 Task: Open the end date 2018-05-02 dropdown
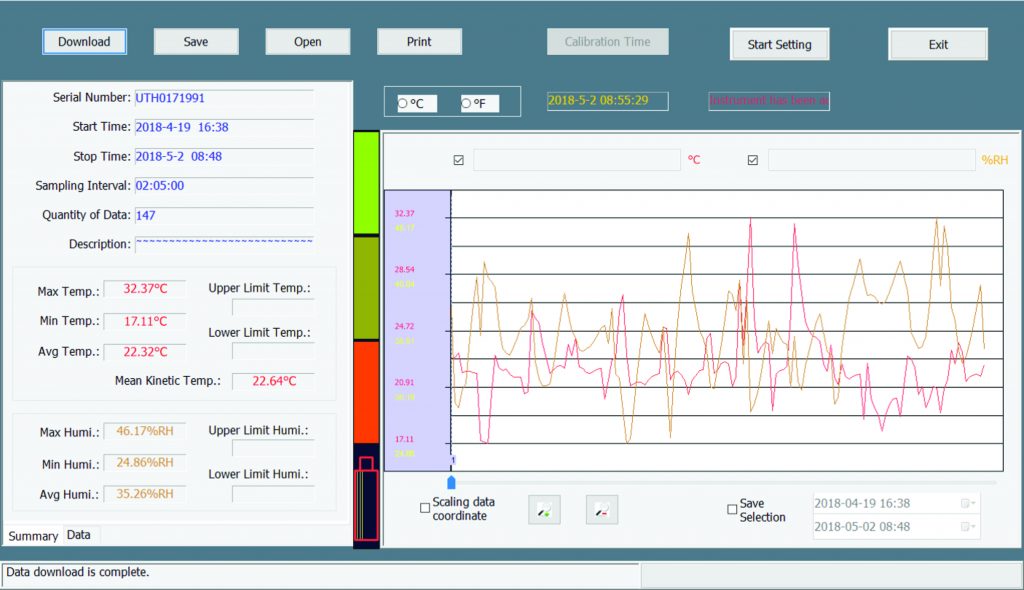point(967,527)
